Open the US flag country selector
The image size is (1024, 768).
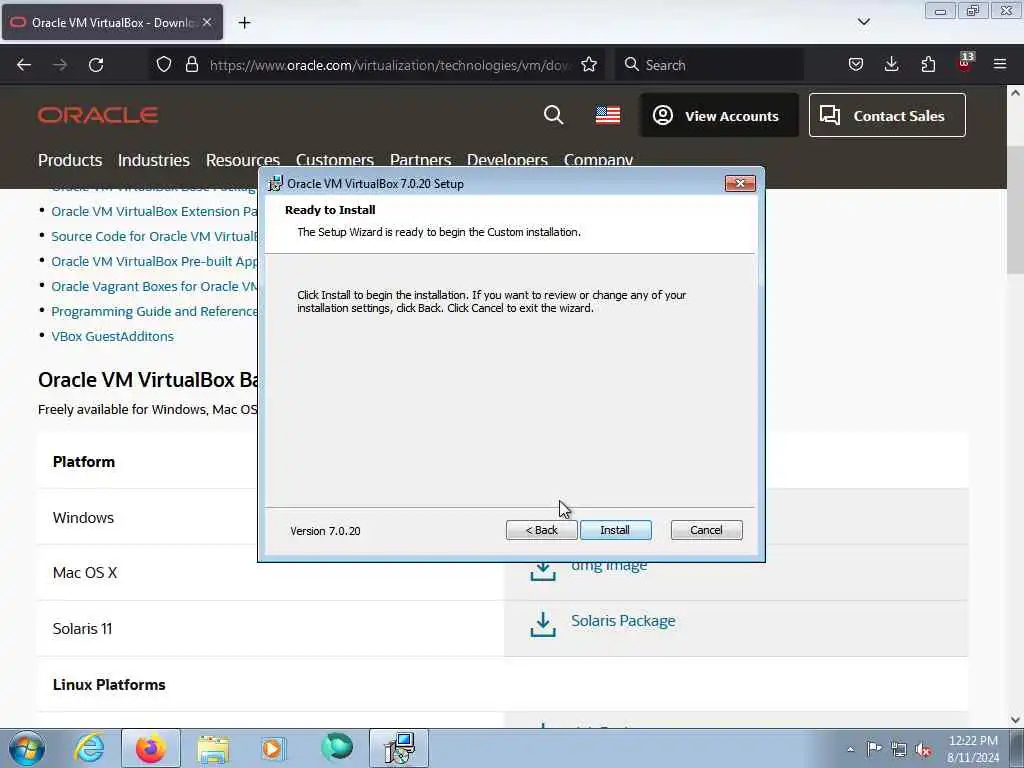point(608,115)
